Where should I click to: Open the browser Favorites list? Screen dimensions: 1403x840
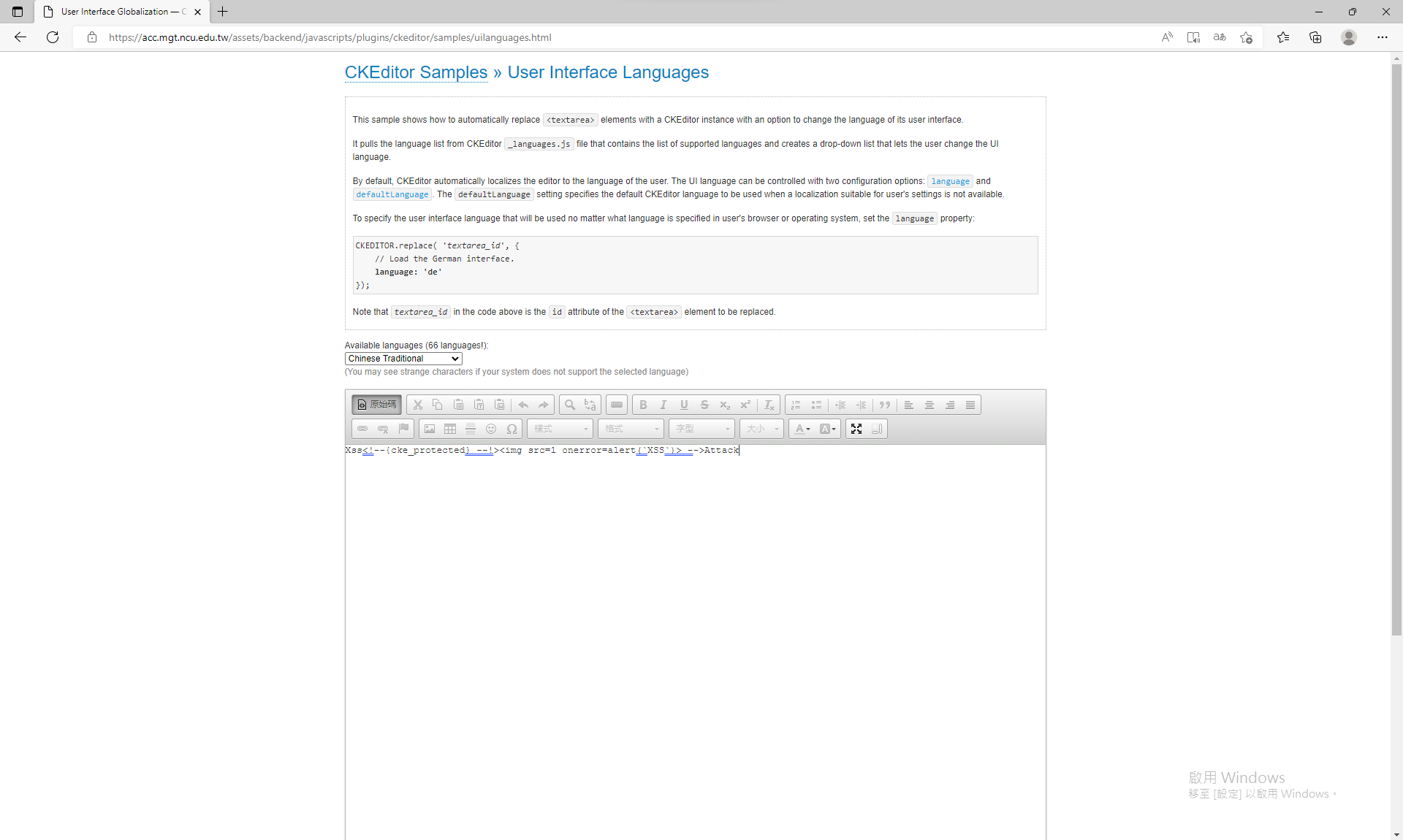point(1283,37)
